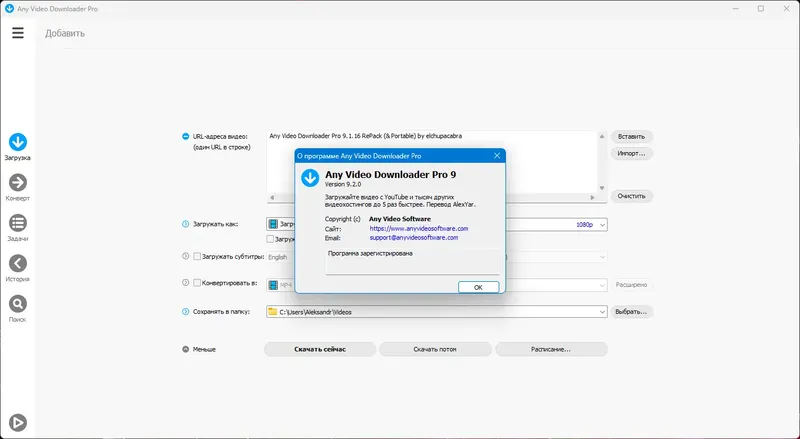Open the save folder path dropdown
The height and width of the screenshot is (439, 800).
tap(602, 311)
